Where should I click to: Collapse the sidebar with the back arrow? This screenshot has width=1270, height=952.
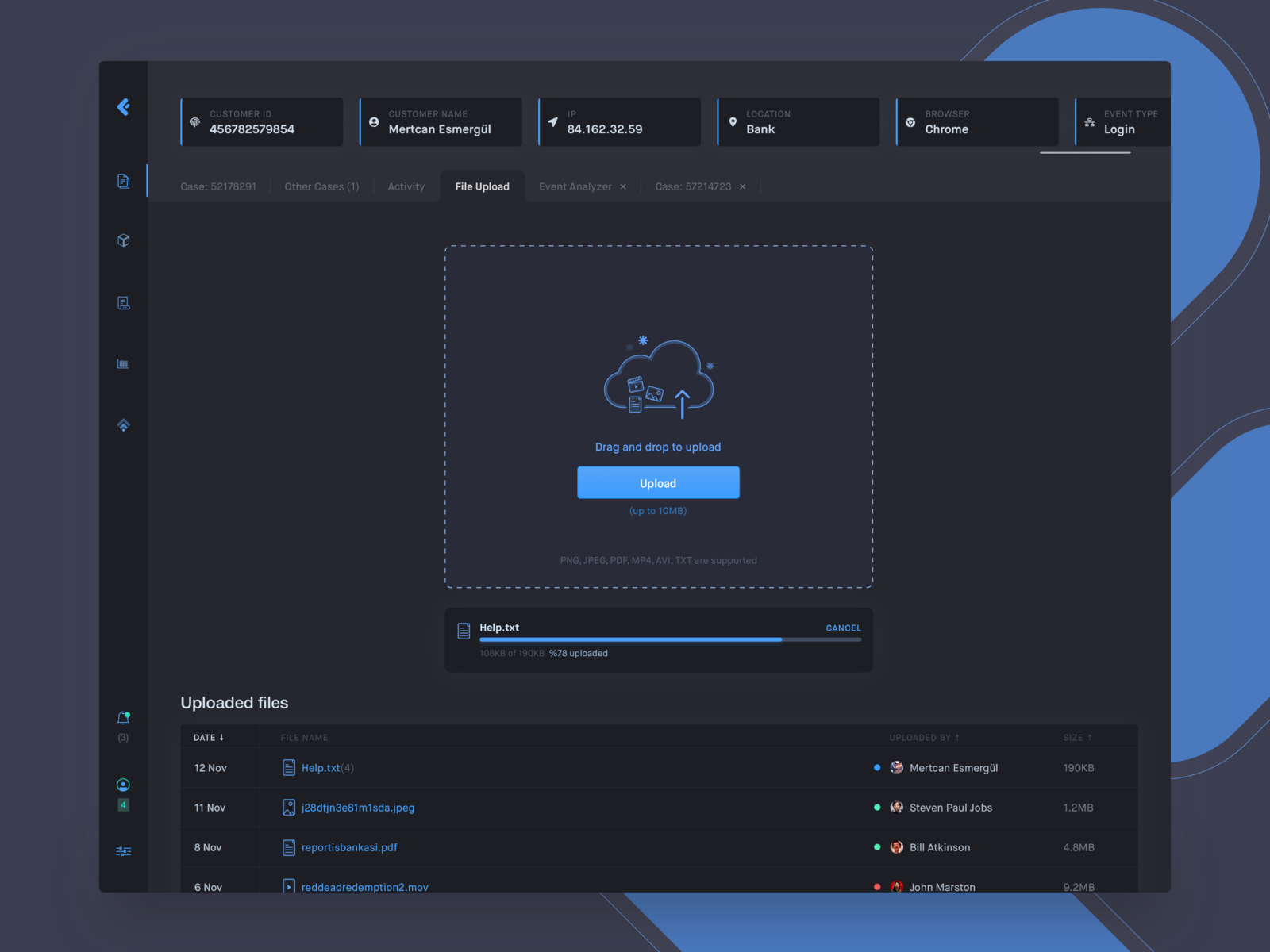pyautogui.click(x=124, y=107)
